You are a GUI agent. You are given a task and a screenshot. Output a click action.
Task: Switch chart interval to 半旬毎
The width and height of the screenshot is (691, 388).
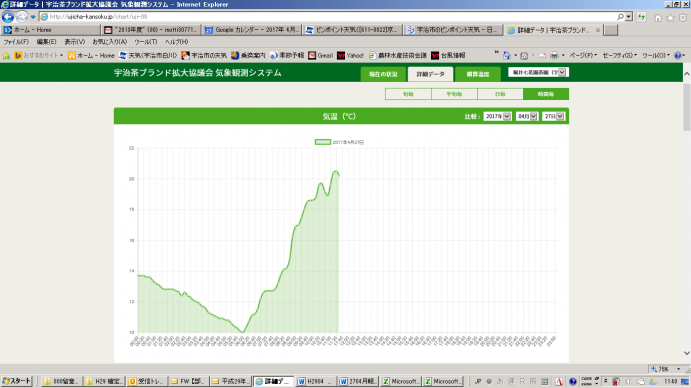tap(454, 94)
